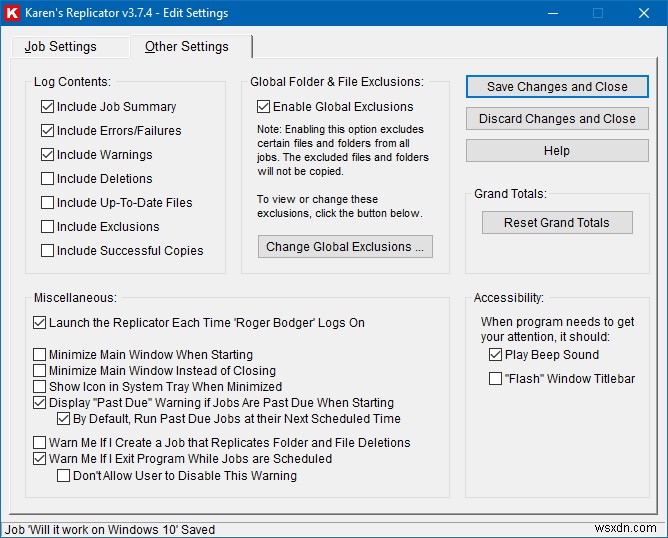Enable Include Deletions checkbox
The height and width of the screenshot is (538, 668).
pyautogui.click(x=47, y=178)
